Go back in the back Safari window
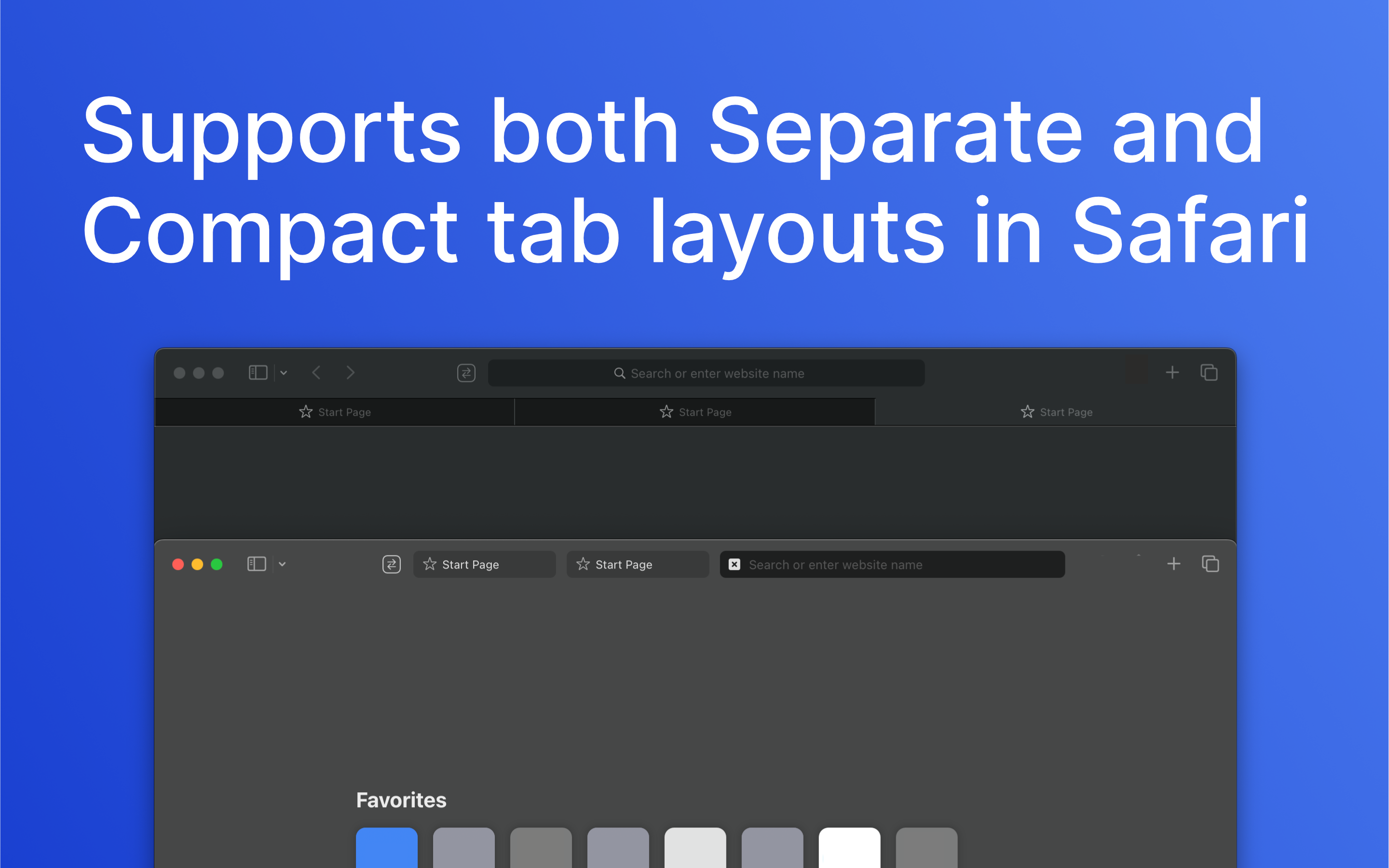 [316, 373]
